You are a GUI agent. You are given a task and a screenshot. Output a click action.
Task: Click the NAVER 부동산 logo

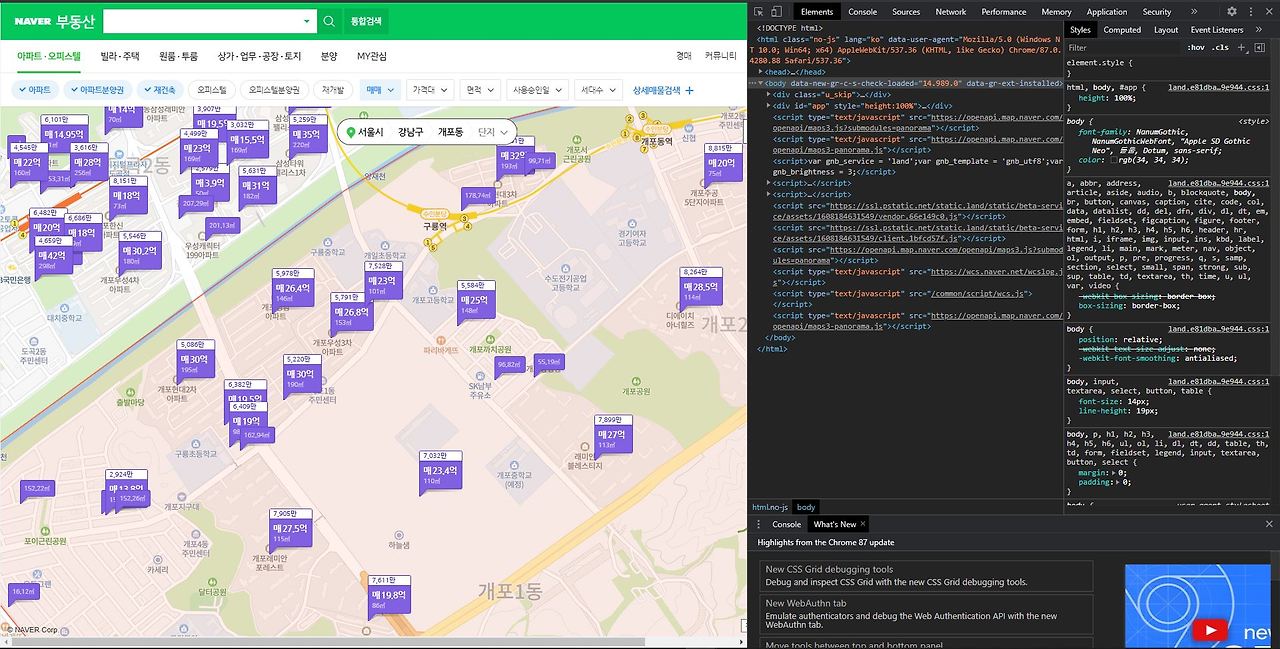[x=55, y=21]
